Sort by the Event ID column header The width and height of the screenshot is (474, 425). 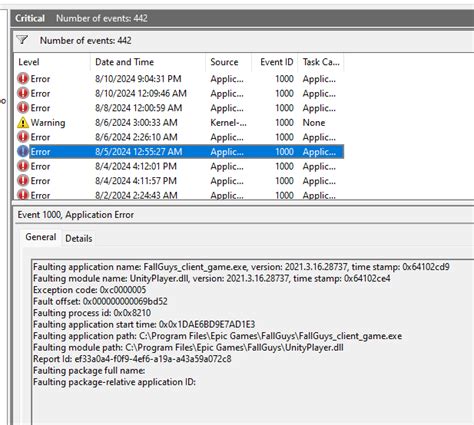click(276, 62)
